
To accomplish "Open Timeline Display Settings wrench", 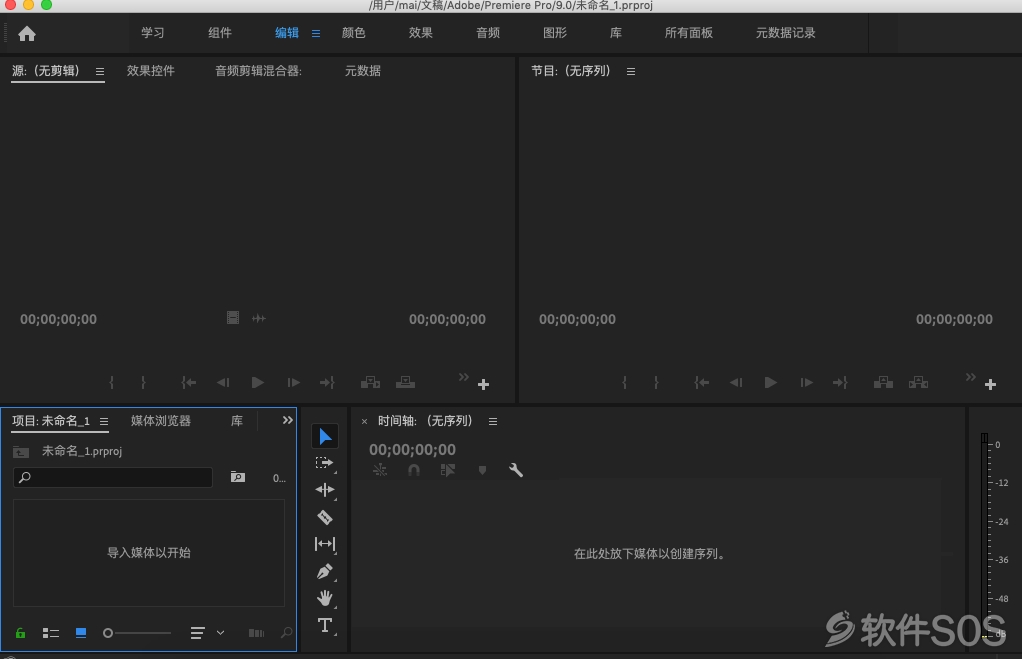I will (x=516, y=470).
